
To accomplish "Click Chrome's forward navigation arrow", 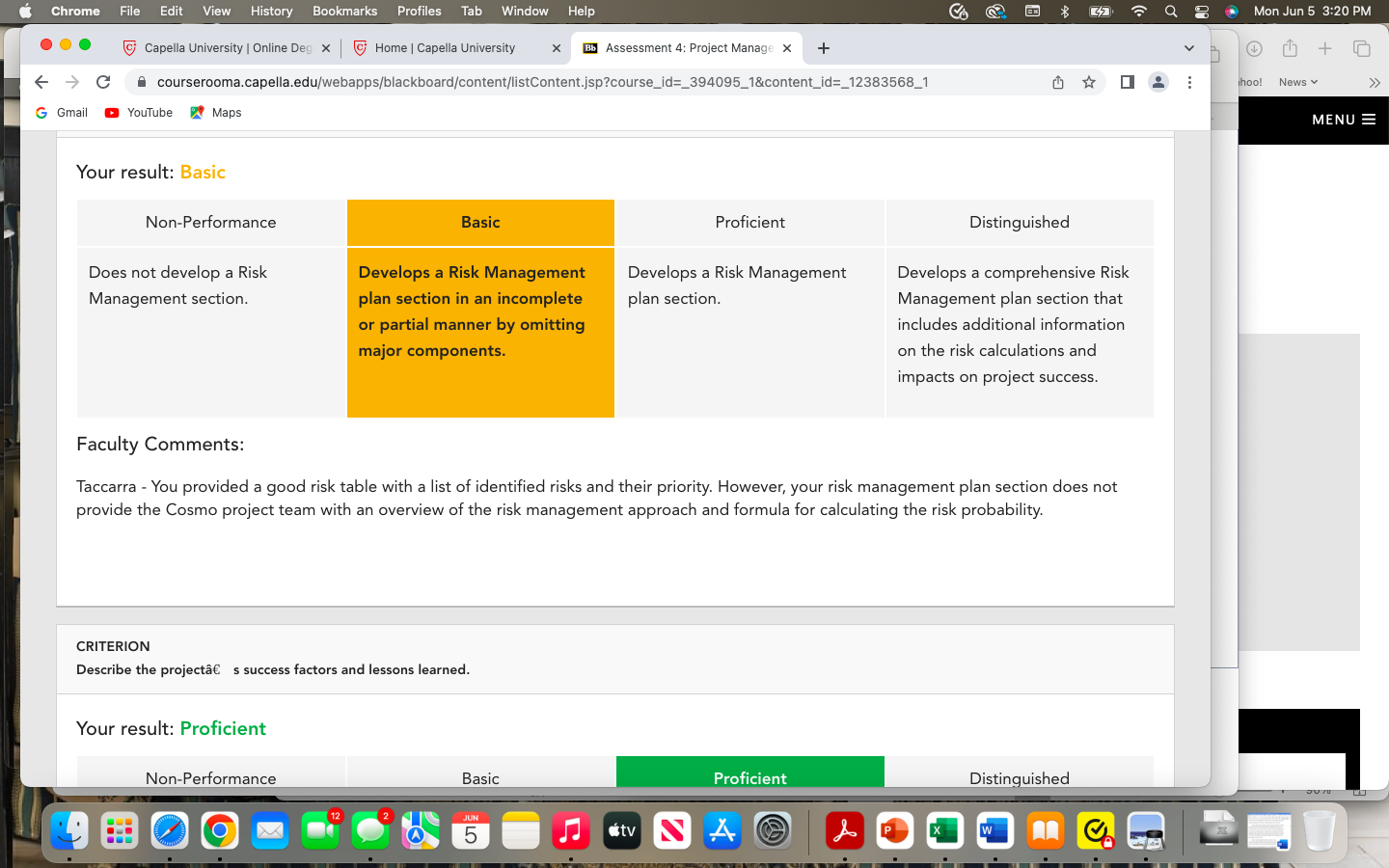I will point(72,82).
